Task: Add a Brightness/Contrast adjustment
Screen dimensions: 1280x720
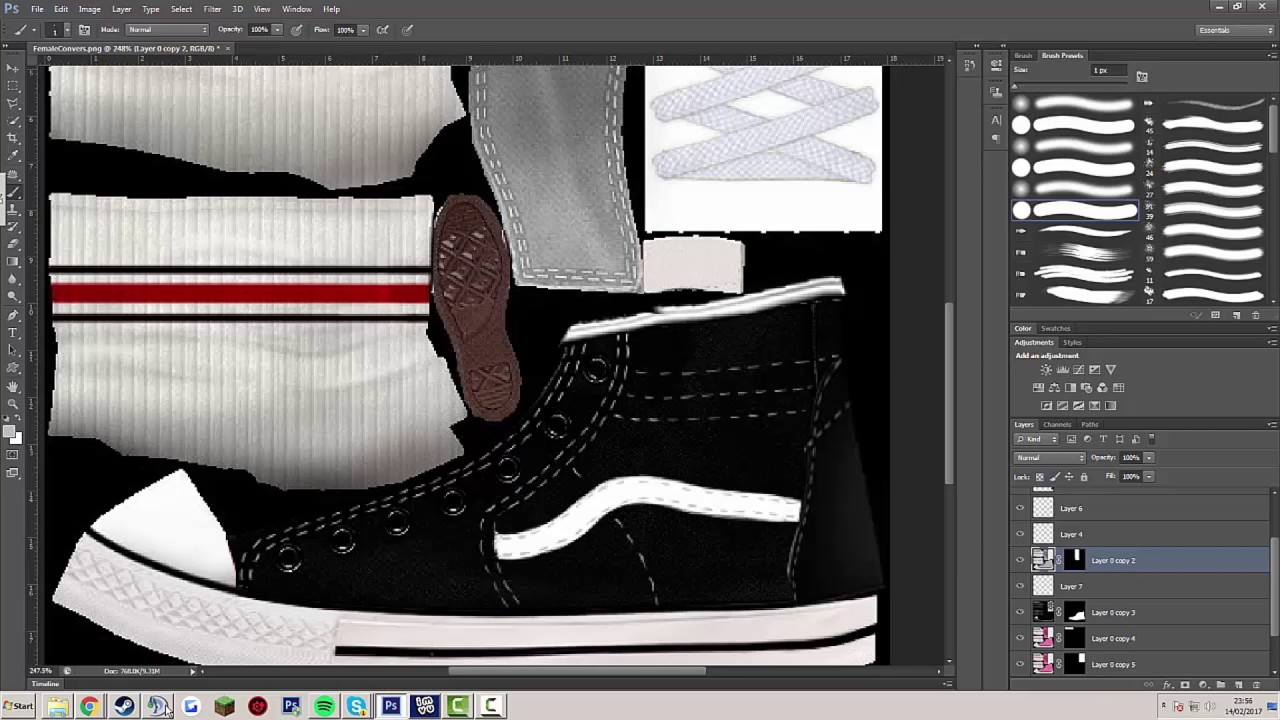Action: tap(1046, 370)
